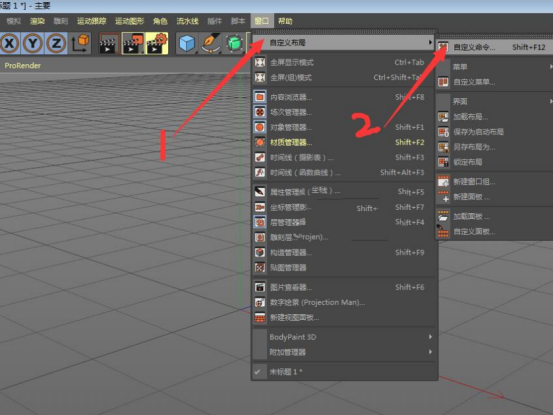This screenshot has width=553, height=415.
Task: Click 新建窗口组 entry
Action: click(494, 182)
